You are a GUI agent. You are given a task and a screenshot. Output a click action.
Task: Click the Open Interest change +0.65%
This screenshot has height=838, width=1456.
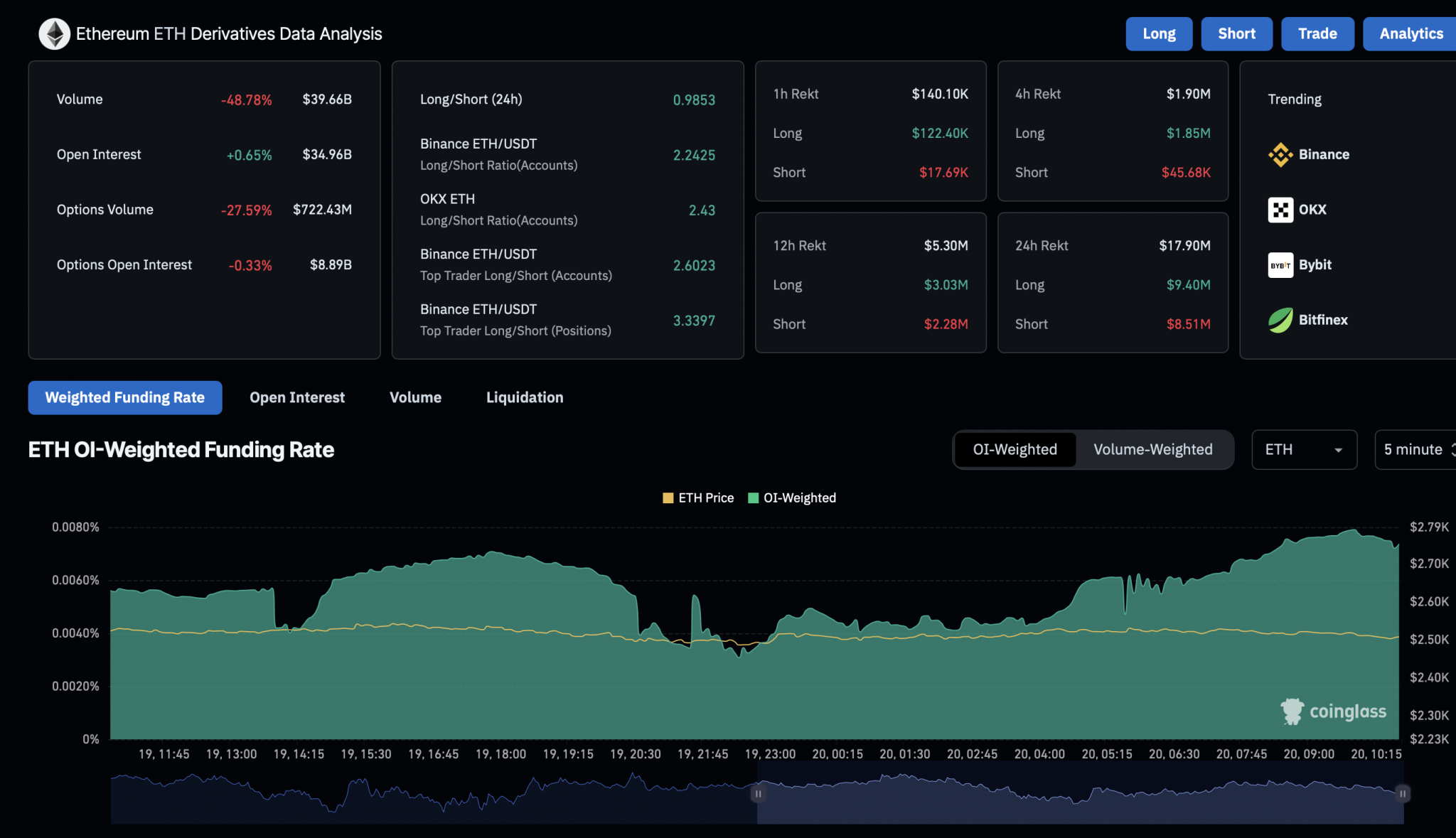click(x=249, y=155)
